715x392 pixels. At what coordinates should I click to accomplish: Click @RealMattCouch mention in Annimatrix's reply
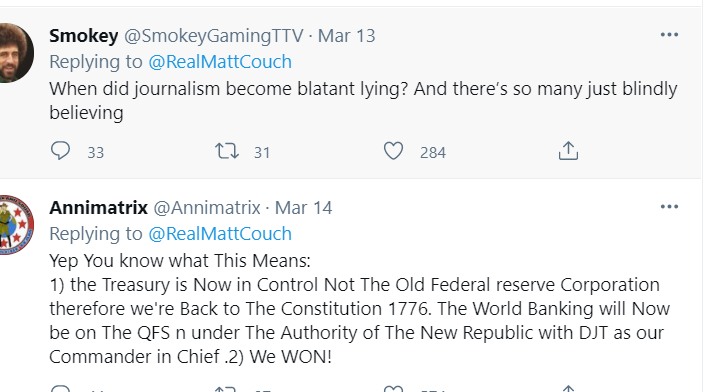click(x=220, y=233)
